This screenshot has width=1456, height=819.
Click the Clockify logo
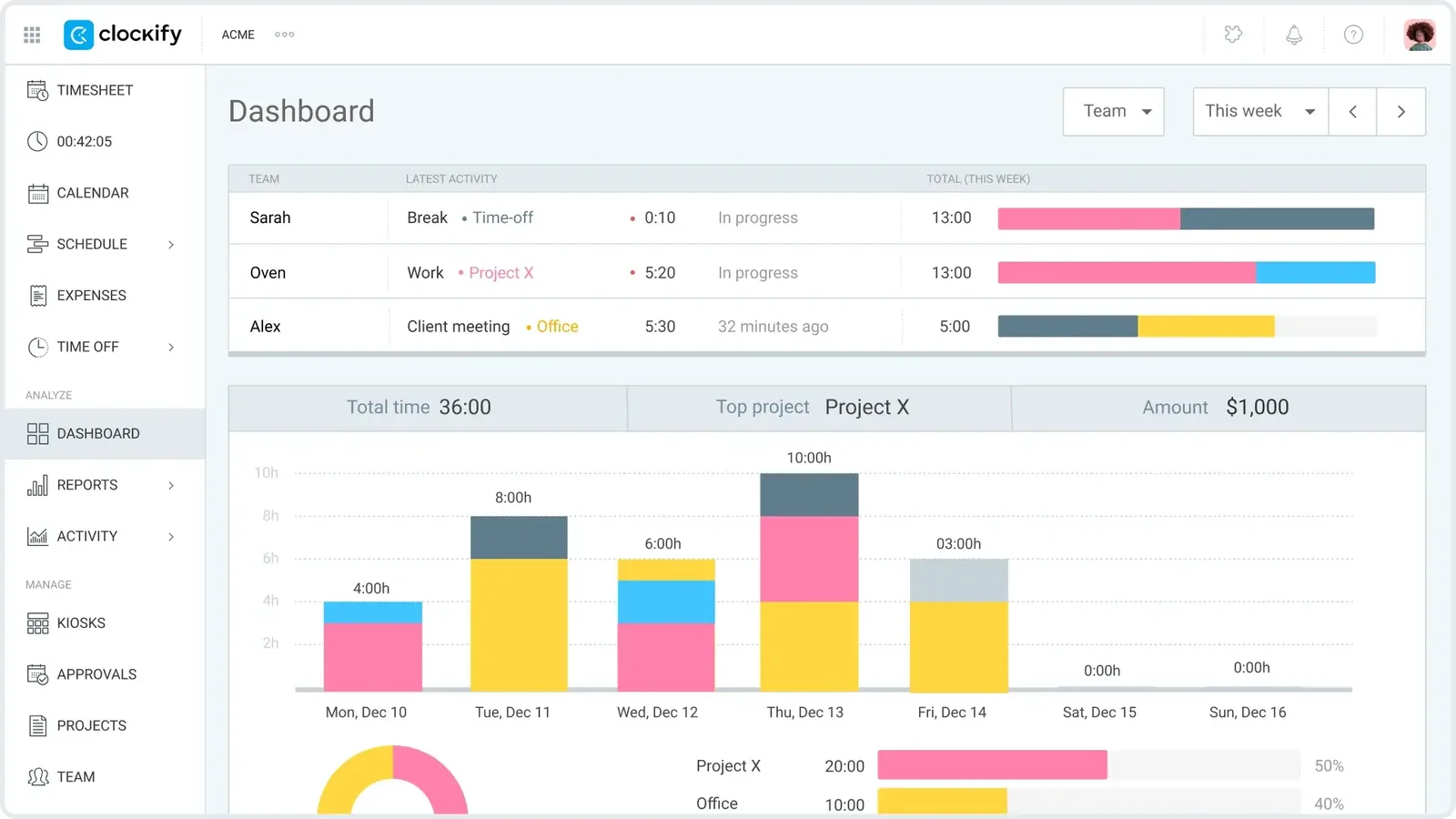click(123, 35)
